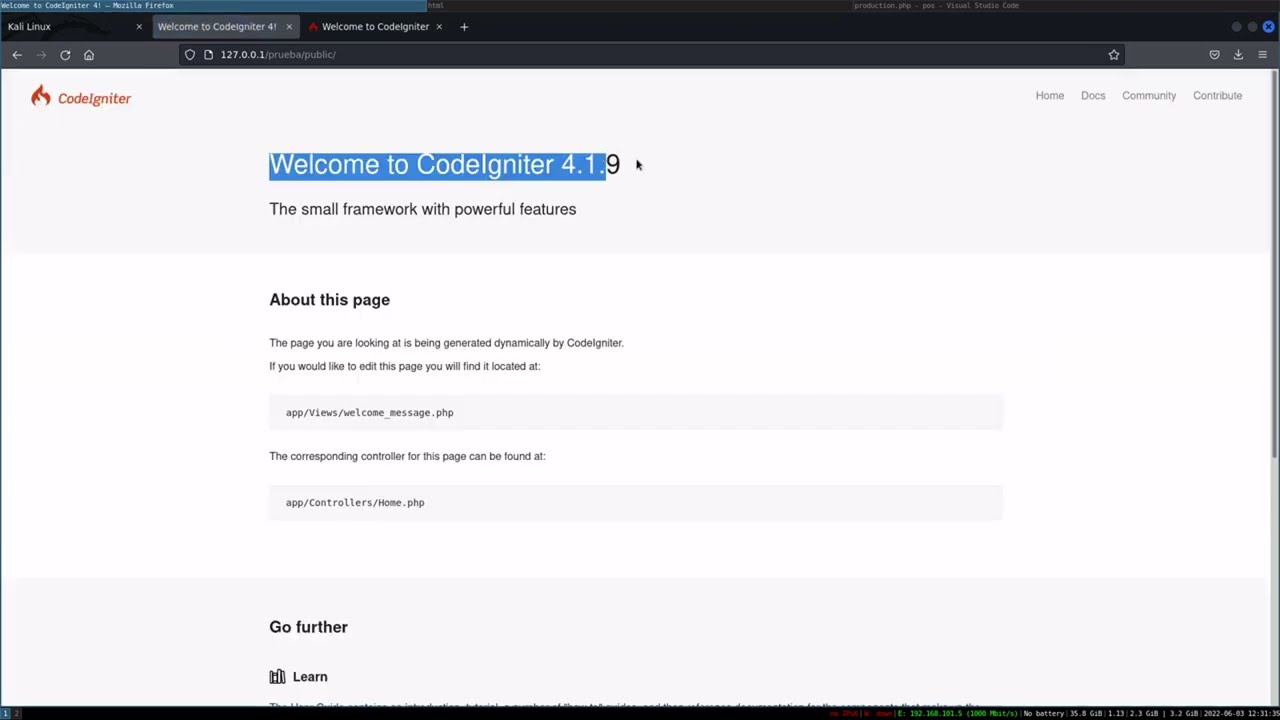Open the Pocket save icon

(x=1215, y=55)
